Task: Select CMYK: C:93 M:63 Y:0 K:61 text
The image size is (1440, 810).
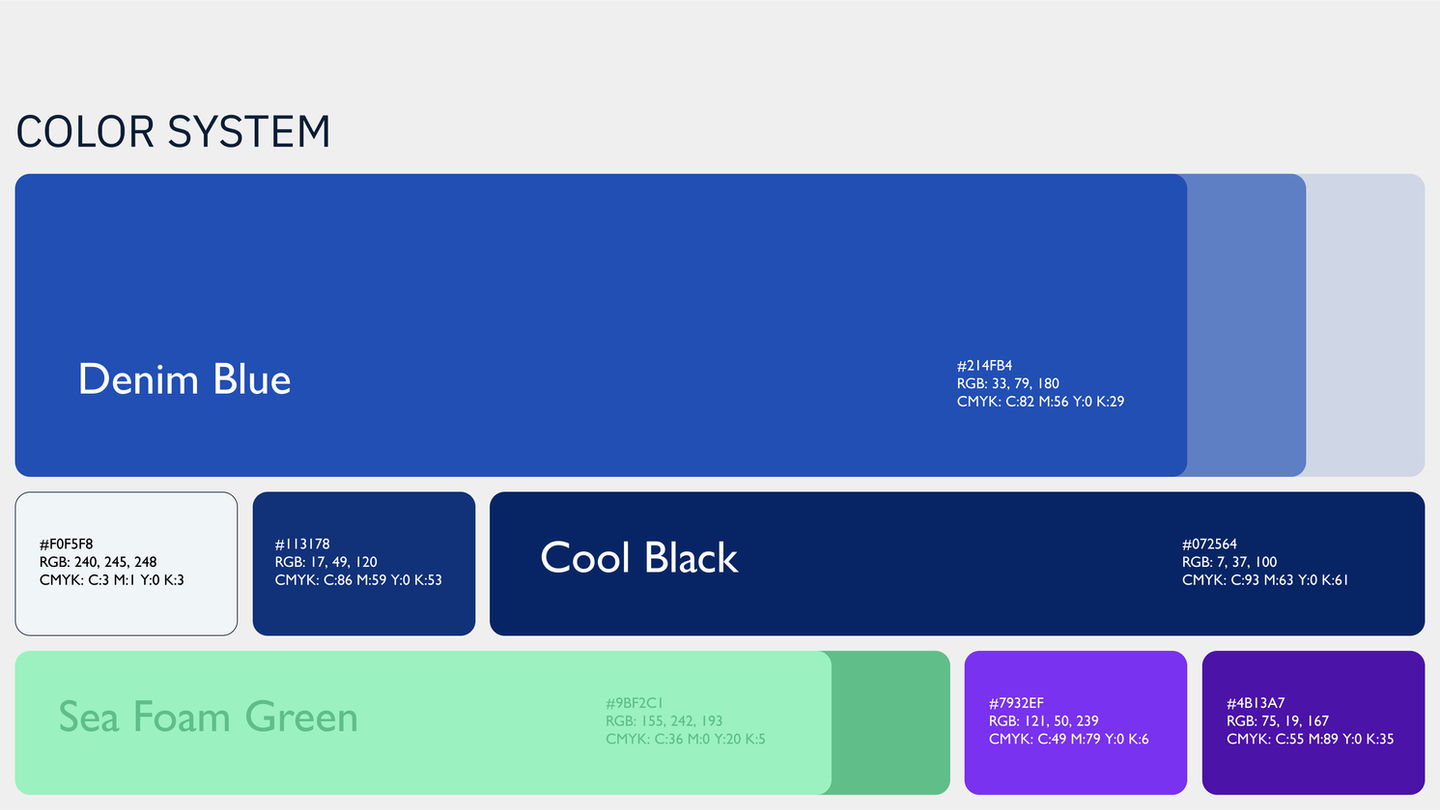Action: 1265,580
